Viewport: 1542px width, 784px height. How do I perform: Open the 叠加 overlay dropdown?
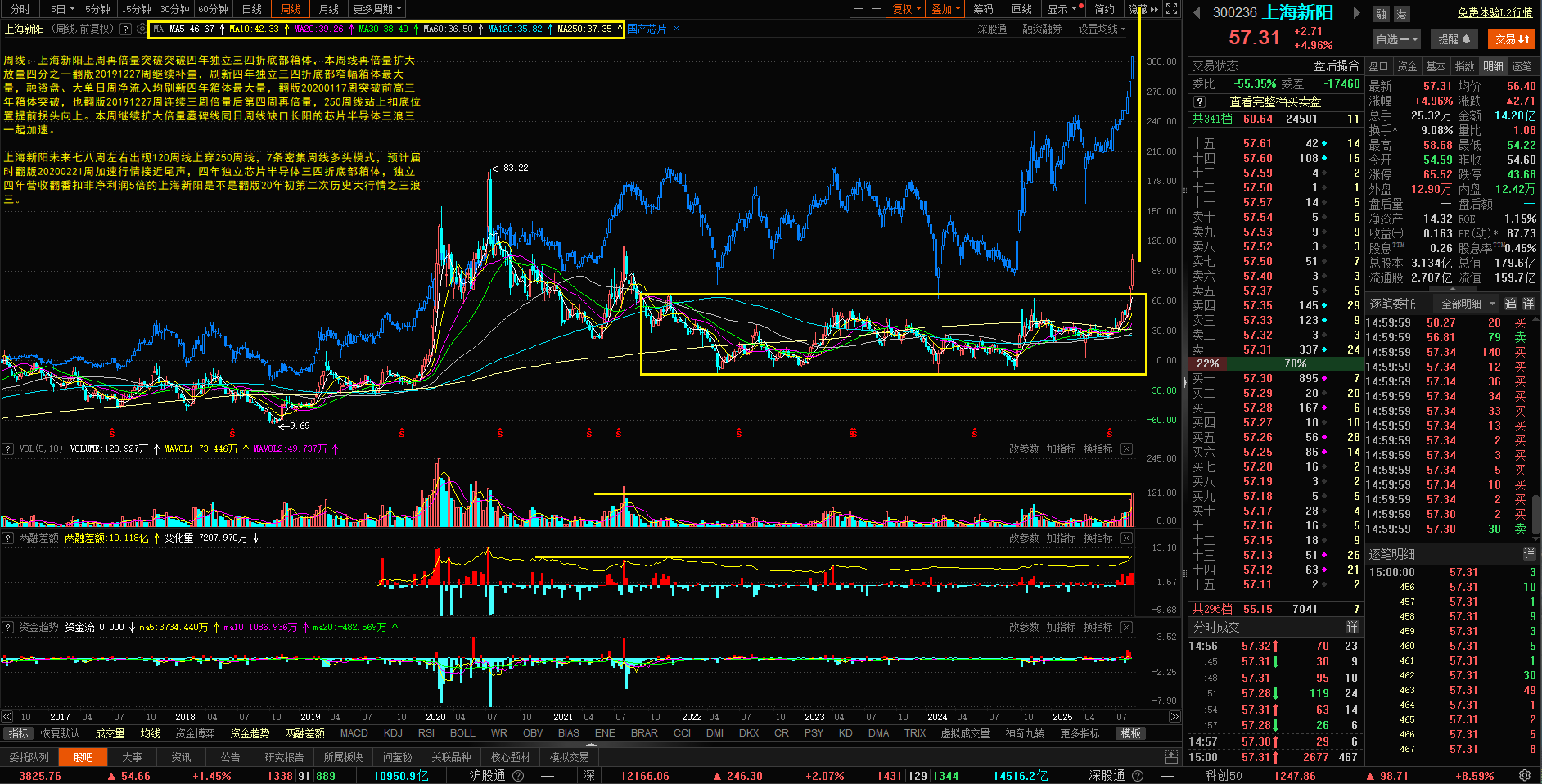tap(946, 9)
